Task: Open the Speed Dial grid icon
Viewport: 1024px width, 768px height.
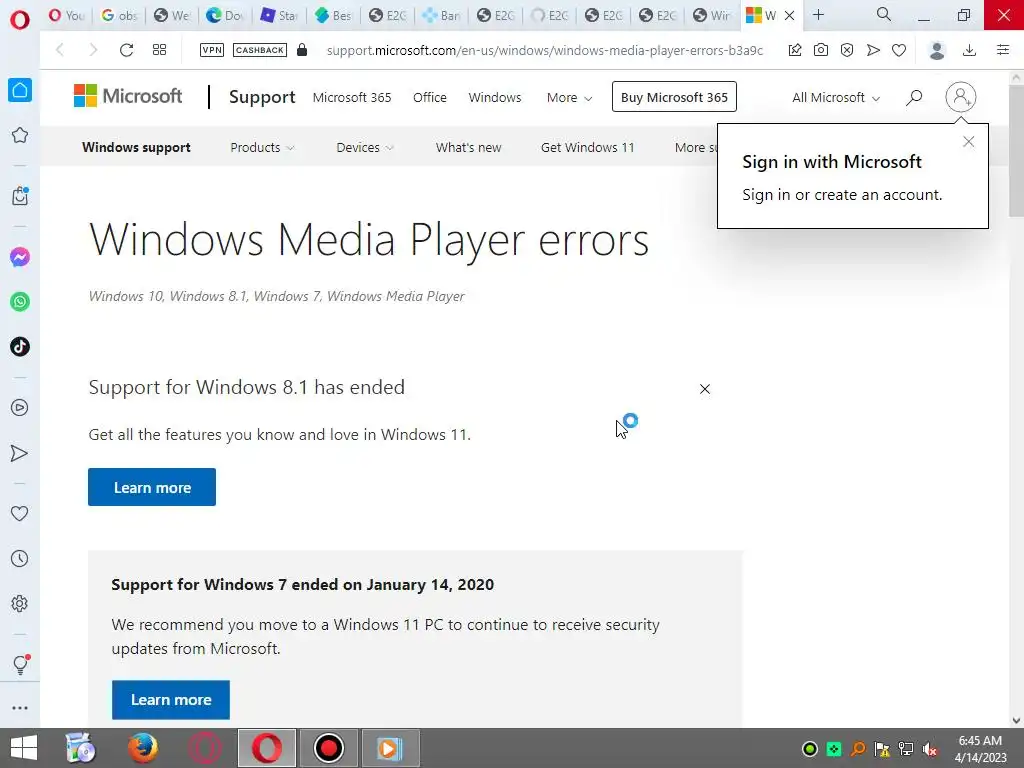Action: coord(159,50)
